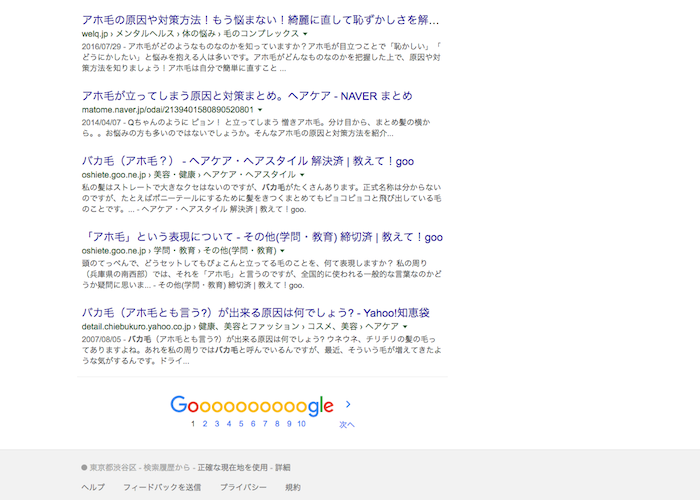Open the 規約 footer link
The image size is (700, 500).
pyautogui.click(x=293, y=487)
